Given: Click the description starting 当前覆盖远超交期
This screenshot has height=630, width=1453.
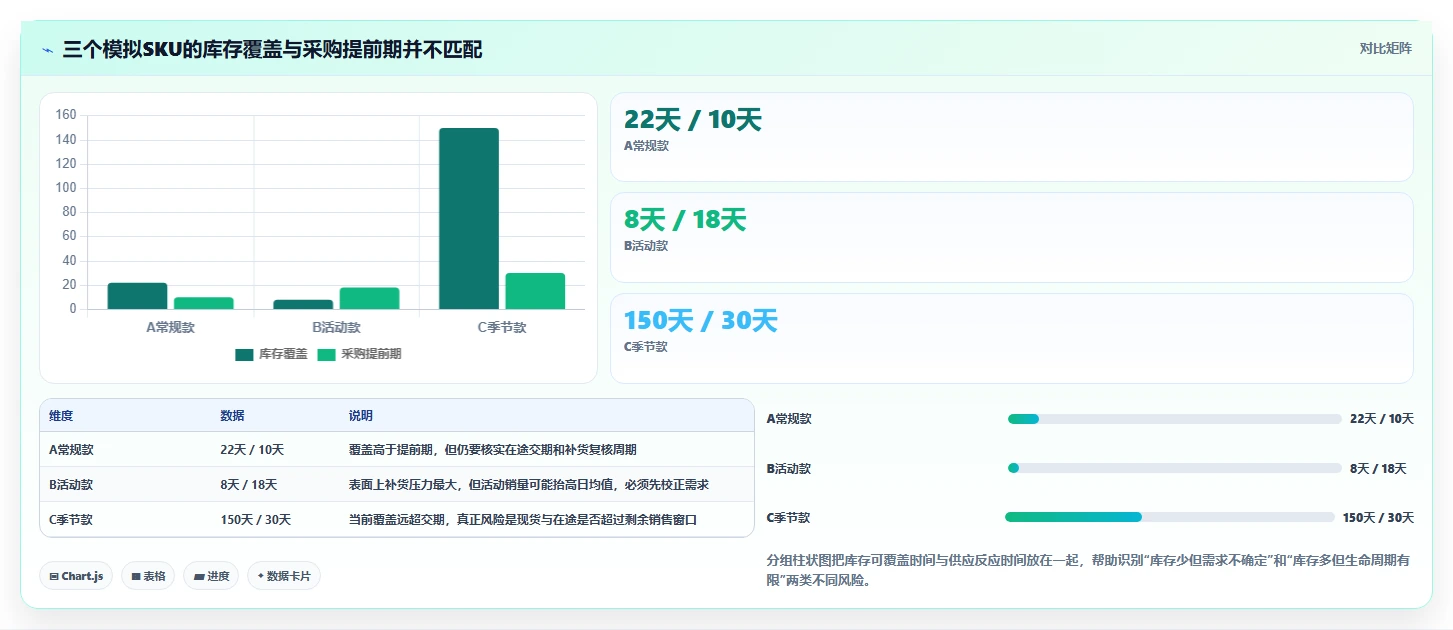Looking at the screenshot, I should tap(522, 520).
